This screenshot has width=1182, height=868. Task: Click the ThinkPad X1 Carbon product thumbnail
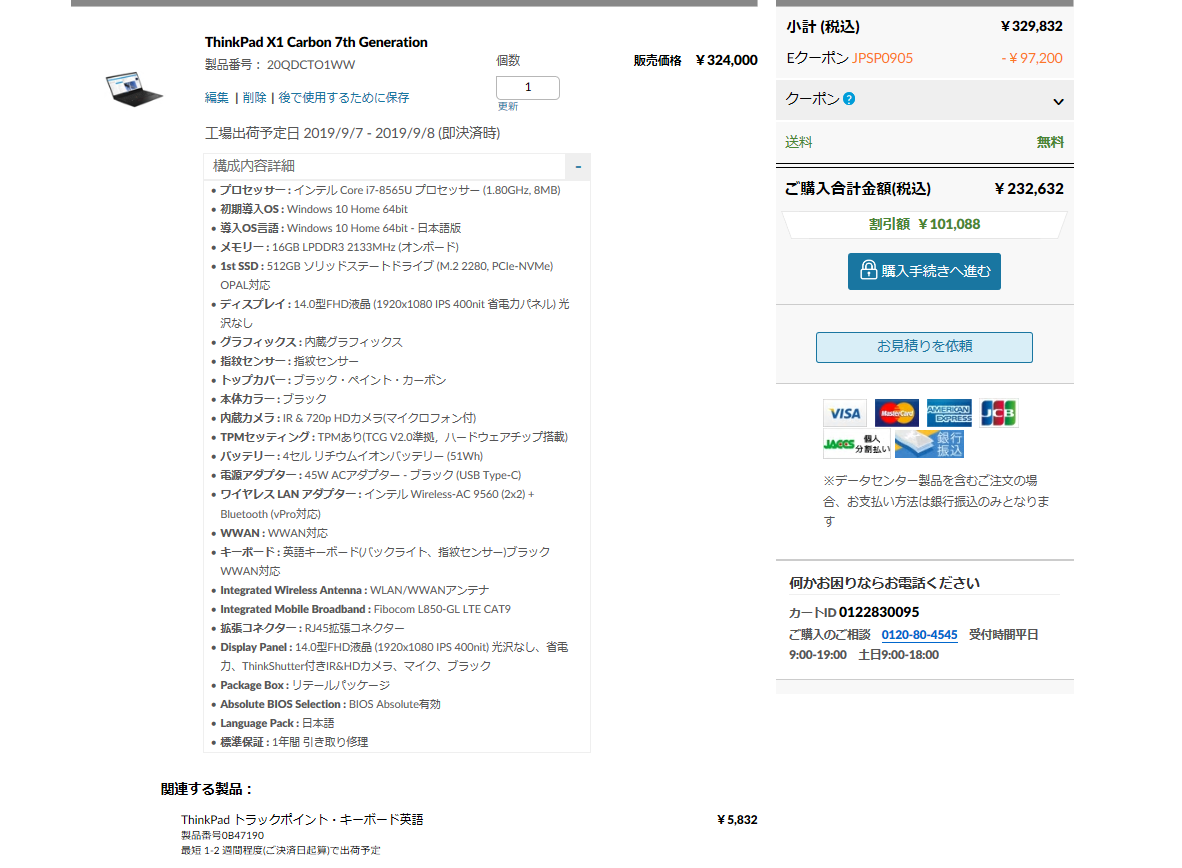click(x=133, y=89)
